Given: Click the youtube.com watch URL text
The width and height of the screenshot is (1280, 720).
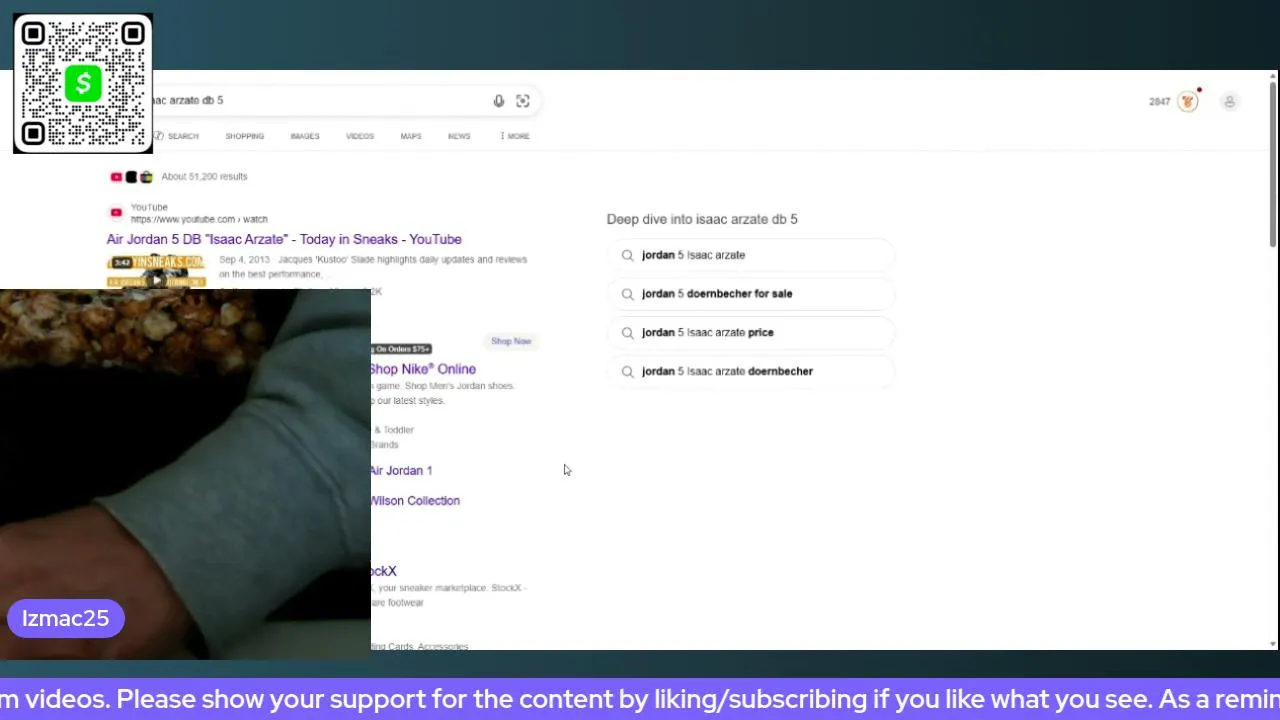Looking at the screenshot, I should [199, 219].
